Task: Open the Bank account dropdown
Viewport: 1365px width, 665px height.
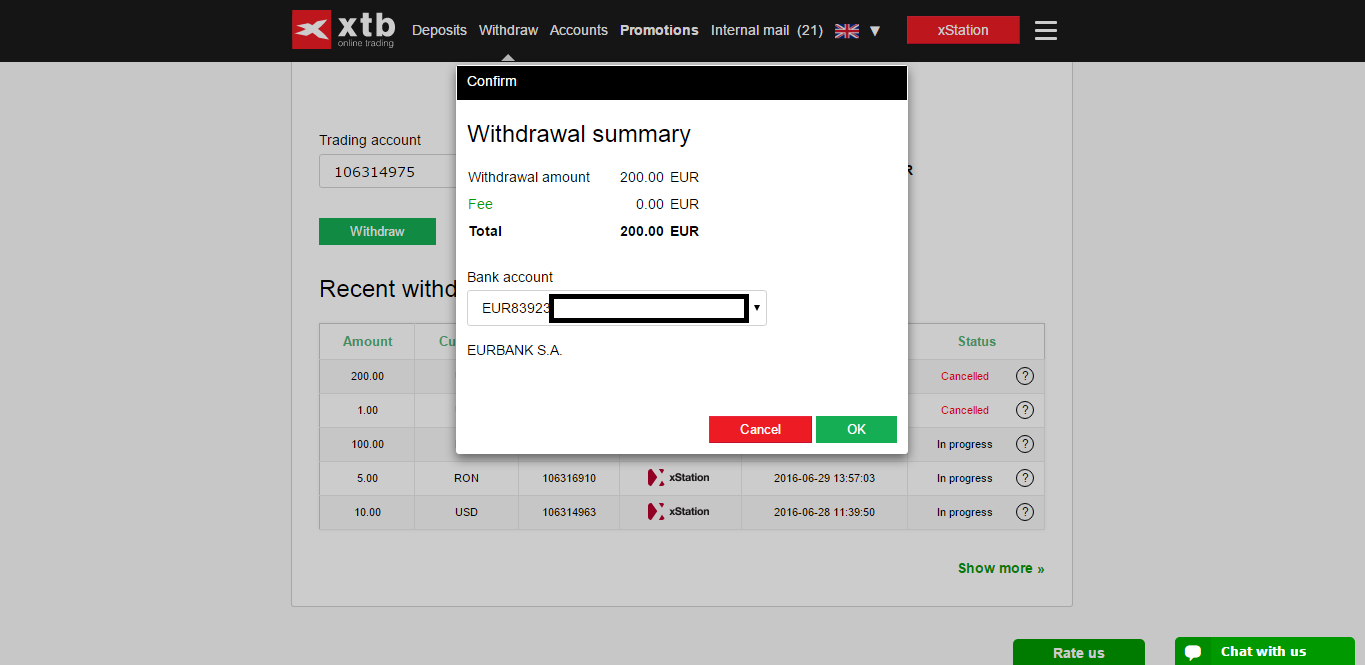Action: [x=757, y=307]
